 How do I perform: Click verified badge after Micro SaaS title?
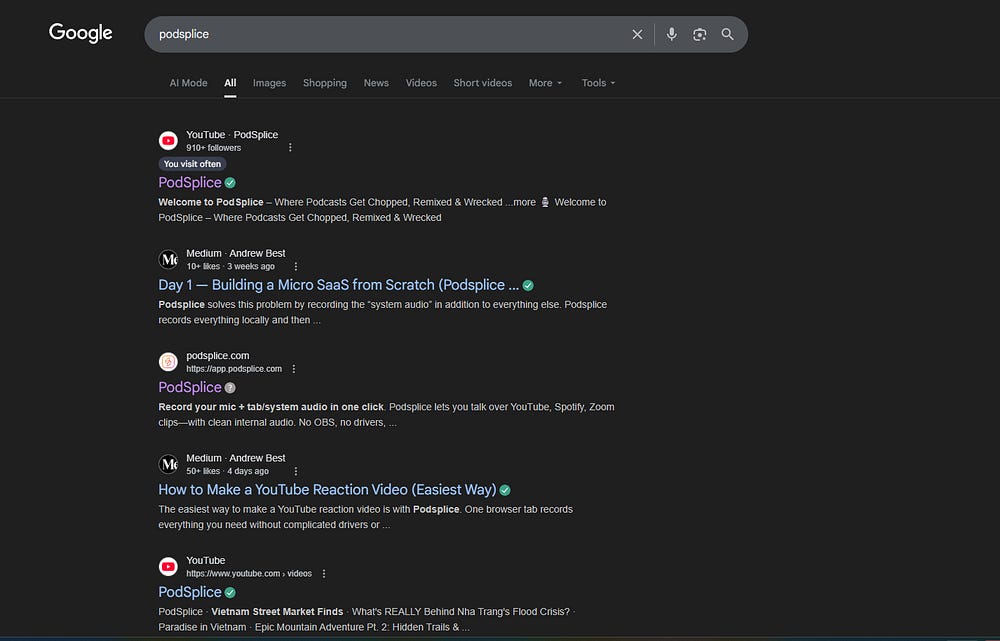(x=528, y=286)
